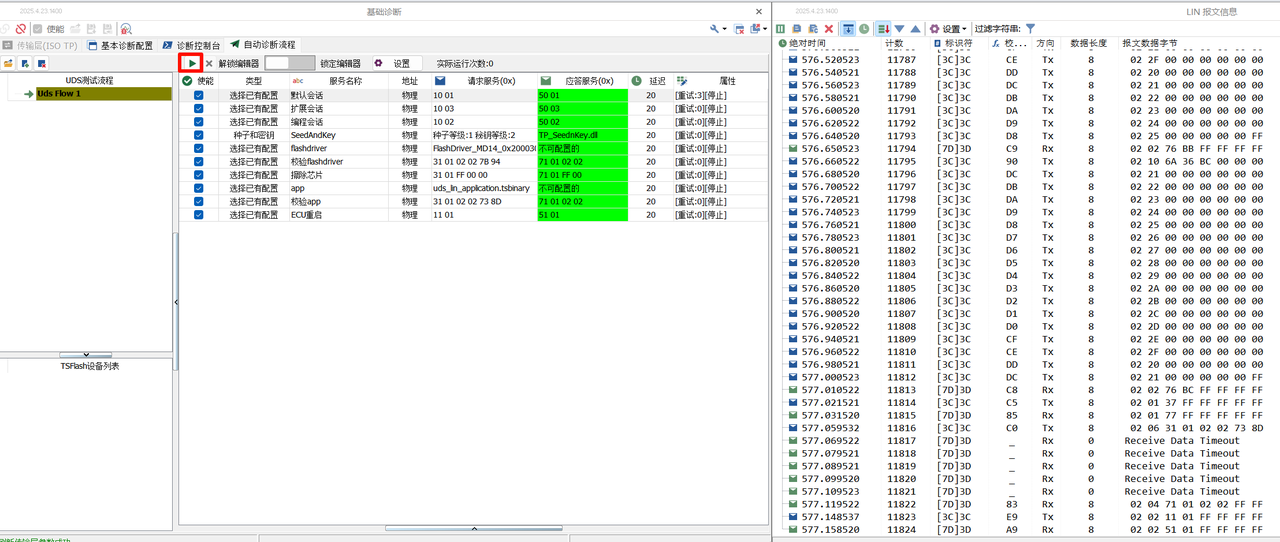Click the uds_lin_application.tsbinary cell
The height and width of the screenshot is (542, 1280).
pyautogui.click(x=484, y=188)
